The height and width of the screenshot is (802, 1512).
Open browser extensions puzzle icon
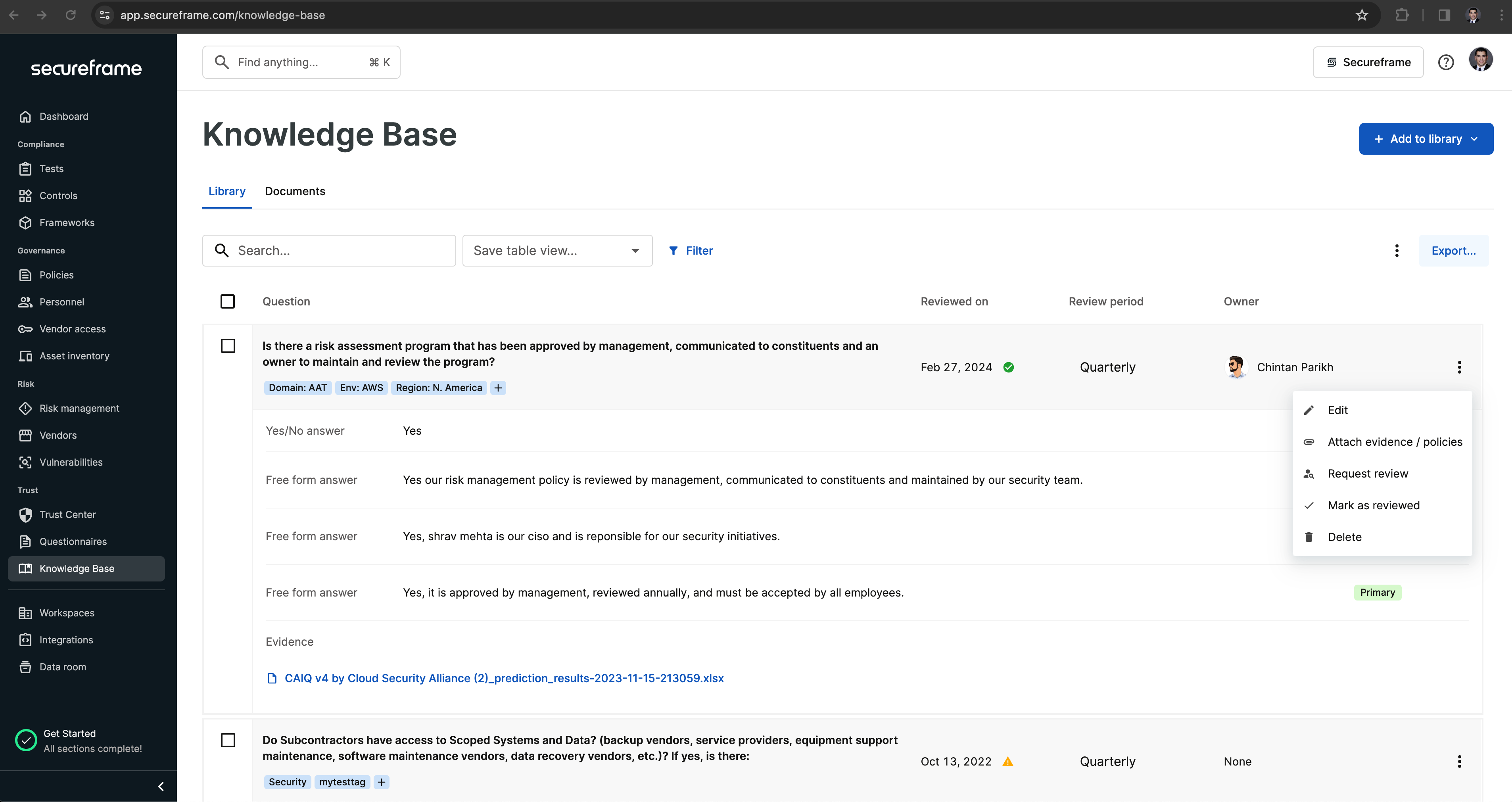[x=1402, y=15]
